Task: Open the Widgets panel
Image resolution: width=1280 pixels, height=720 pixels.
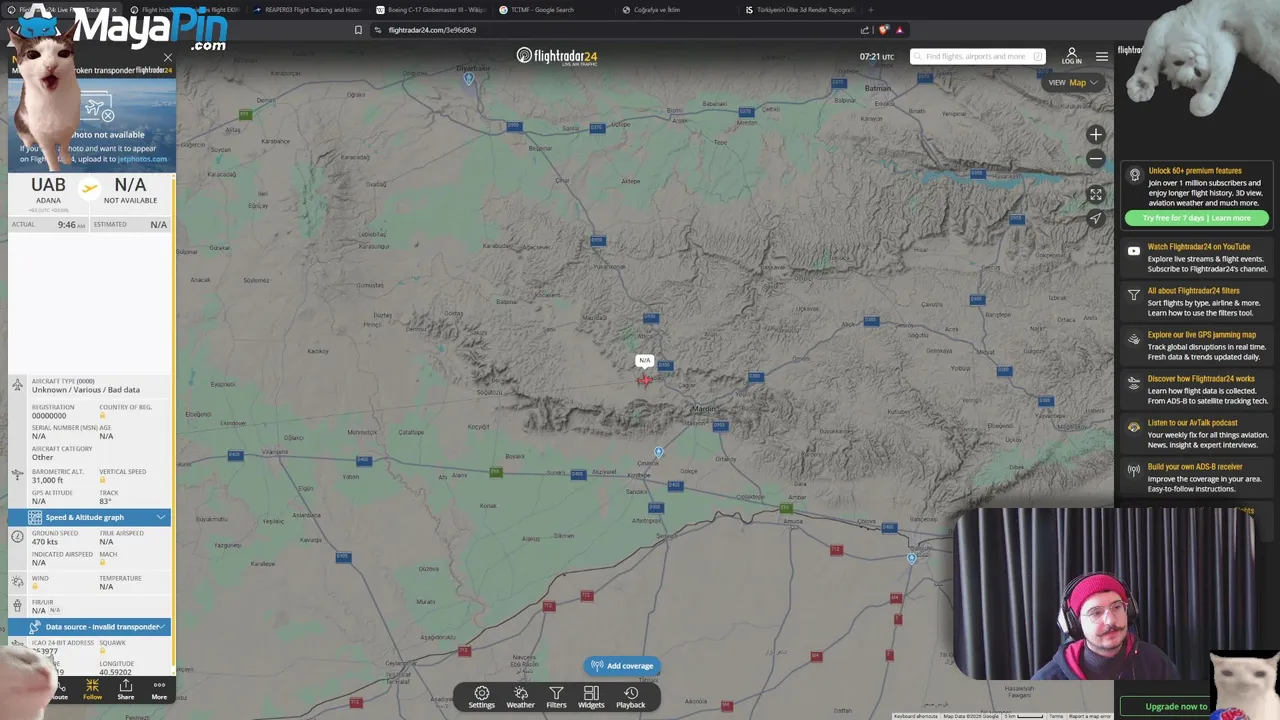Action: (591, 697)
